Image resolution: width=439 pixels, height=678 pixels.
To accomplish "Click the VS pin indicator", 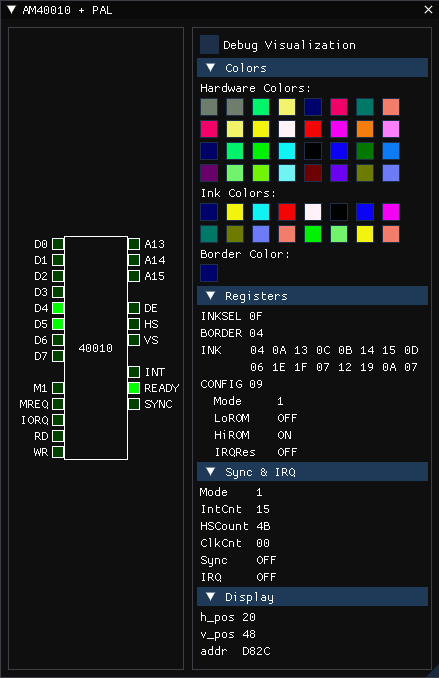I will click(134, 340).
